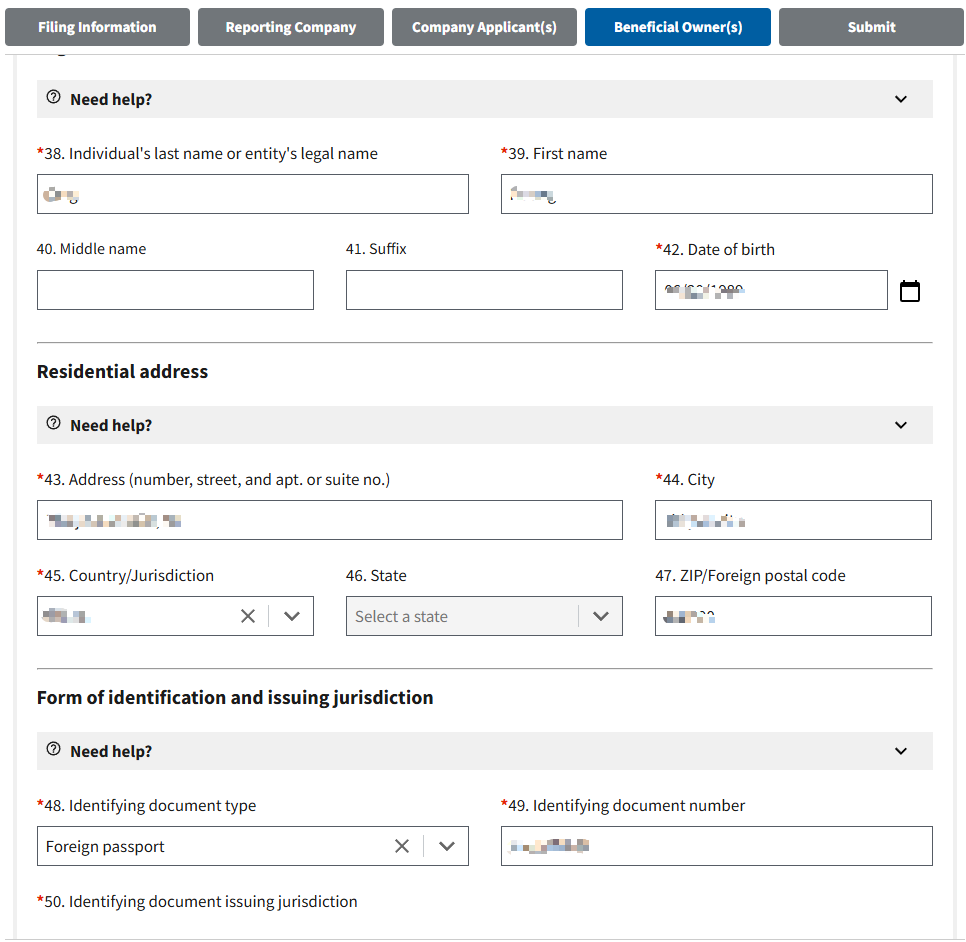Viewport: 966px width, 942px height.
Task: Open the State dropdown
Action: pos(484,616)
